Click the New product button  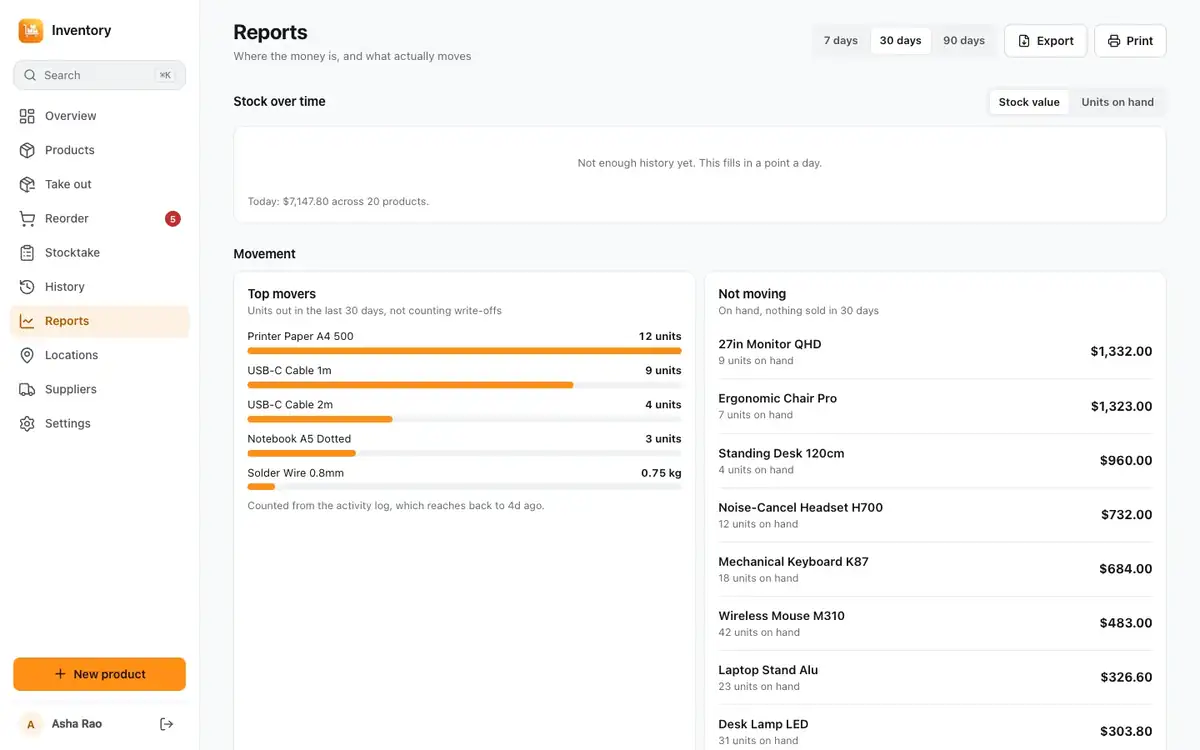(99, 674)
